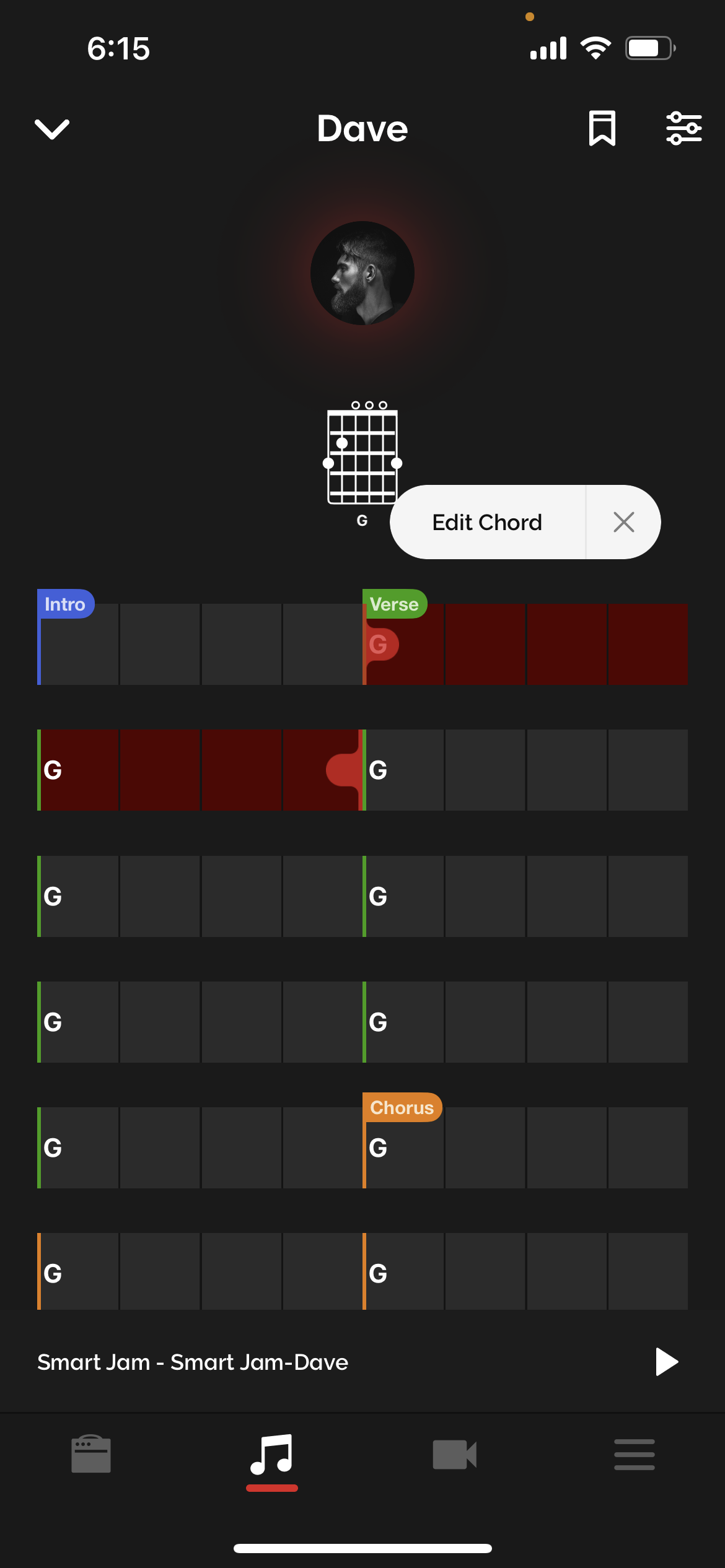Open the Smart Jam - Smart Jam-Dave title
Screen dimensions: 725x1568
193,1362
